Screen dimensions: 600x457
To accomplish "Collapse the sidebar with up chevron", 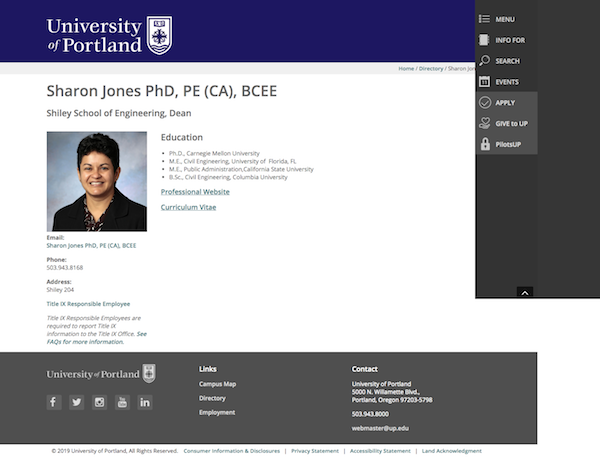I will tap(525, 292).
